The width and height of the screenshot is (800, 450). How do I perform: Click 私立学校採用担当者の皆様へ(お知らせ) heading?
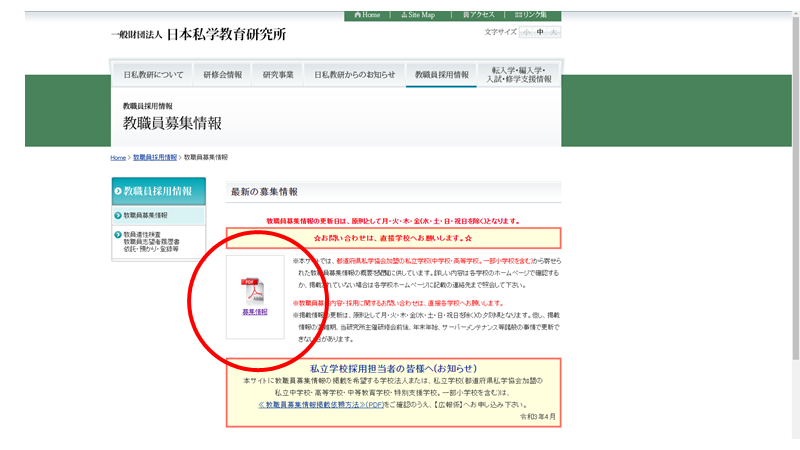click(x=393, y=368)
